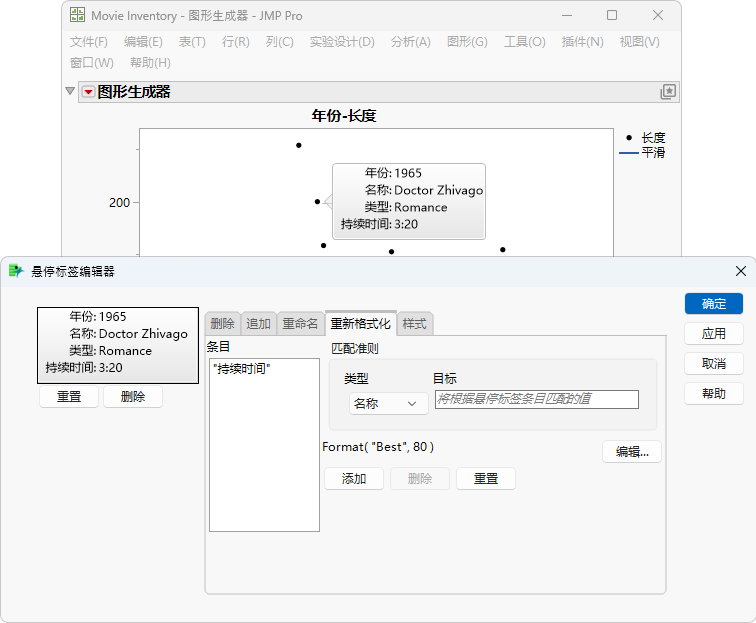
Task: Collapse the 图形生成器 outline with gray triangle
Action: (70, 91)
